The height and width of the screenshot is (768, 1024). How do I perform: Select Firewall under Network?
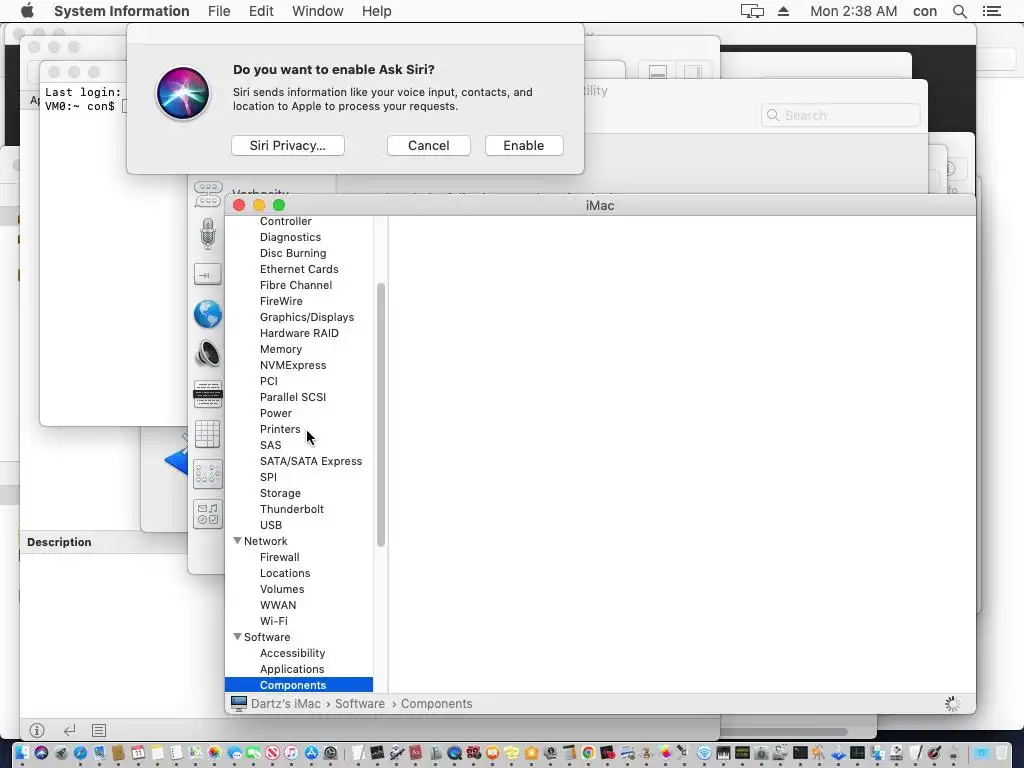(x=280, y=557)
